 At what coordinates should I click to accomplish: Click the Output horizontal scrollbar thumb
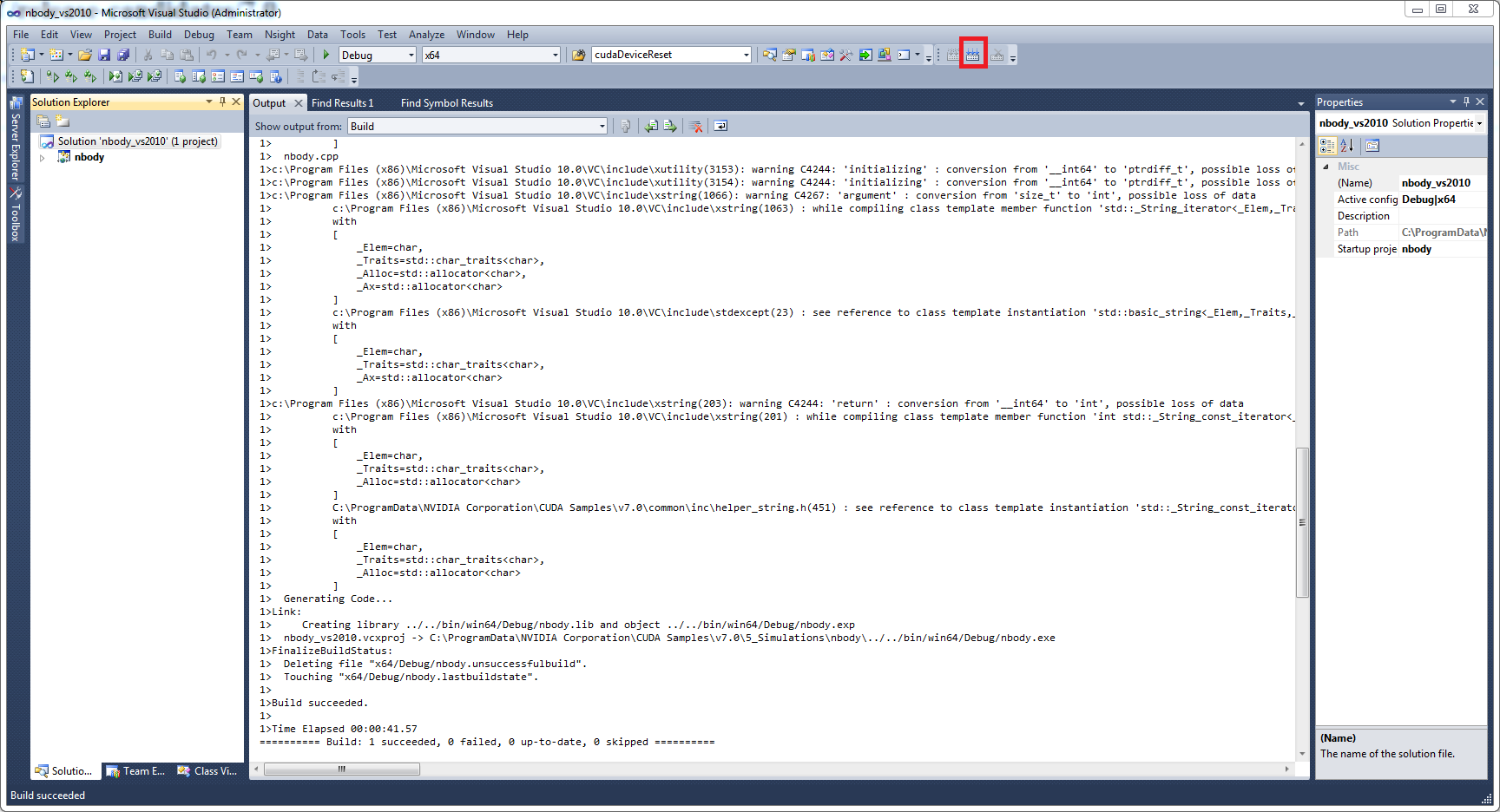click(342, 769)
